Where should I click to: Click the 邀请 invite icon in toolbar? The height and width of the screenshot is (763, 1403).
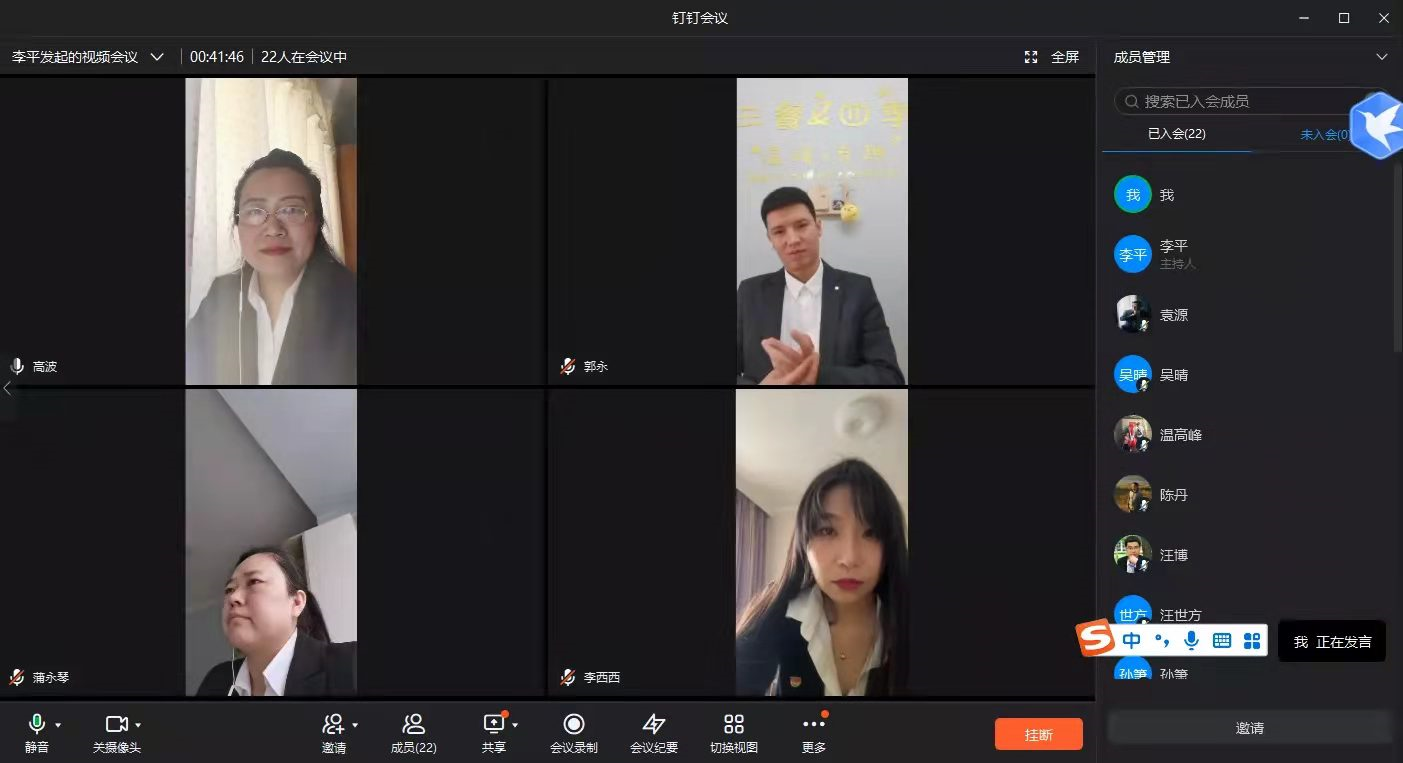[333, 725]
